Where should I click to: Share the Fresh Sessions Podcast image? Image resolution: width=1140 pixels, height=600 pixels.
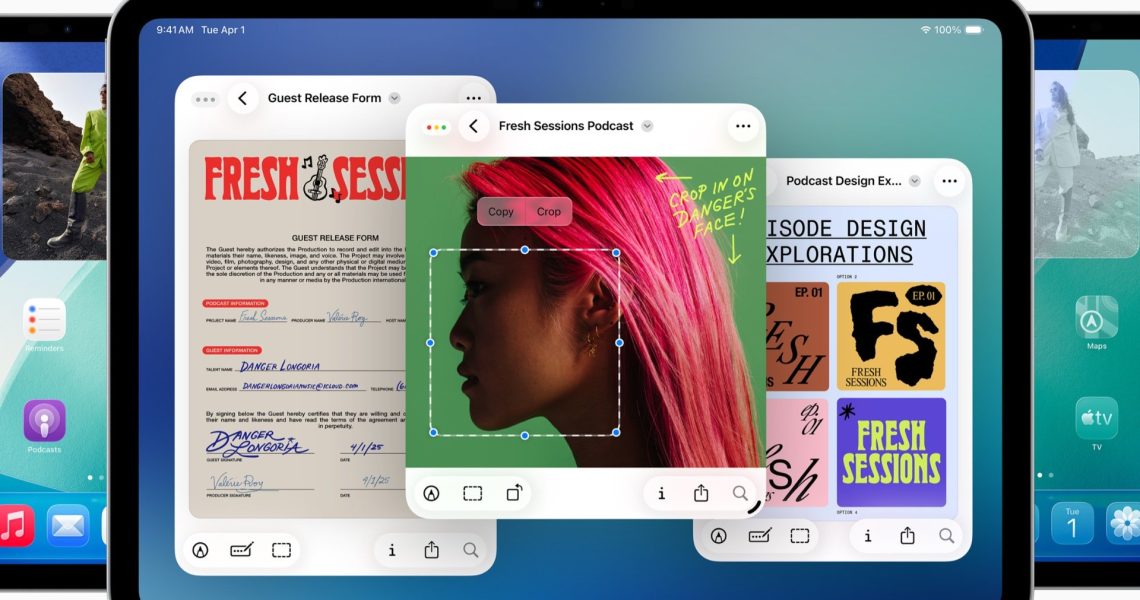click(701, 493)
